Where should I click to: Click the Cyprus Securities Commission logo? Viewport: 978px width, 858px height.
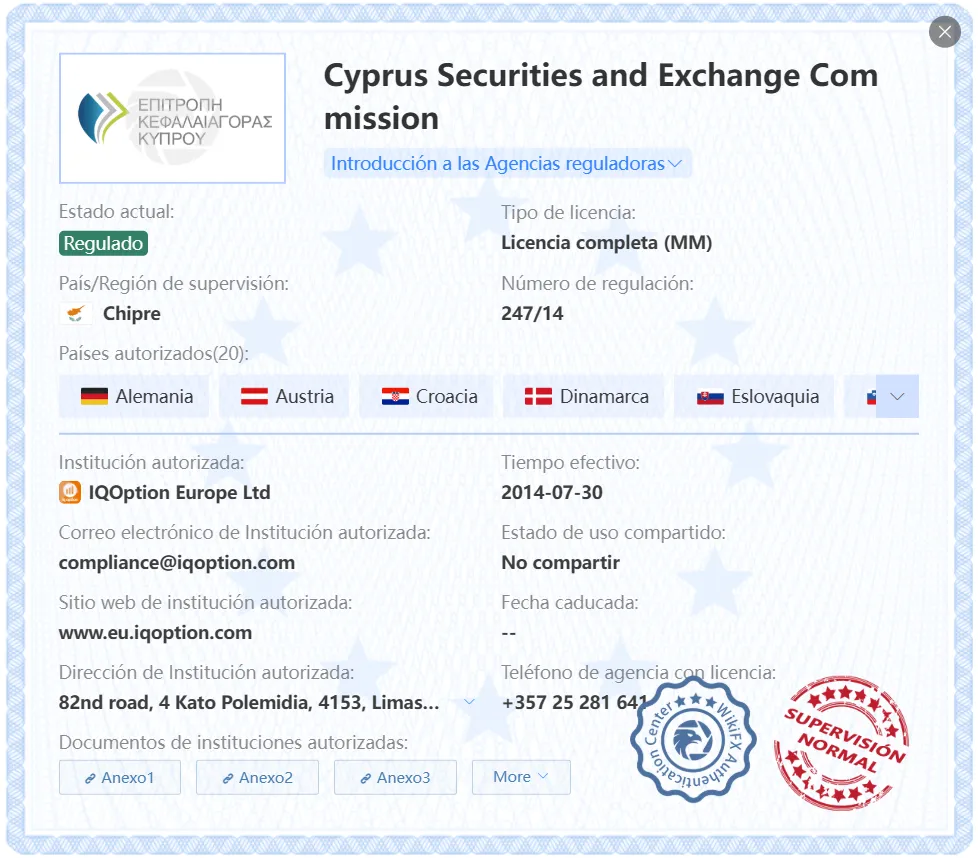(172, 118)
